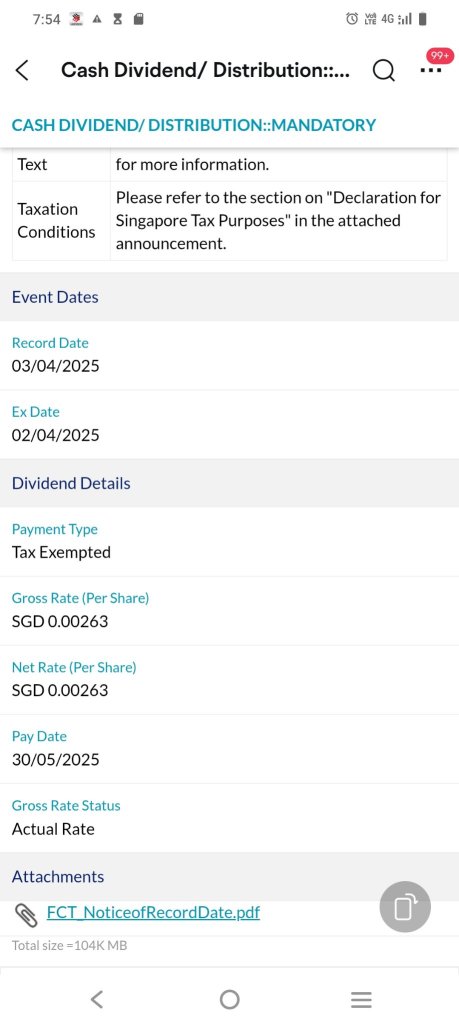Select Gross Rate value SGD 0.00263
Image resolution: width=459 pixels, height=1024 pixels.
[x=60, y=621]
